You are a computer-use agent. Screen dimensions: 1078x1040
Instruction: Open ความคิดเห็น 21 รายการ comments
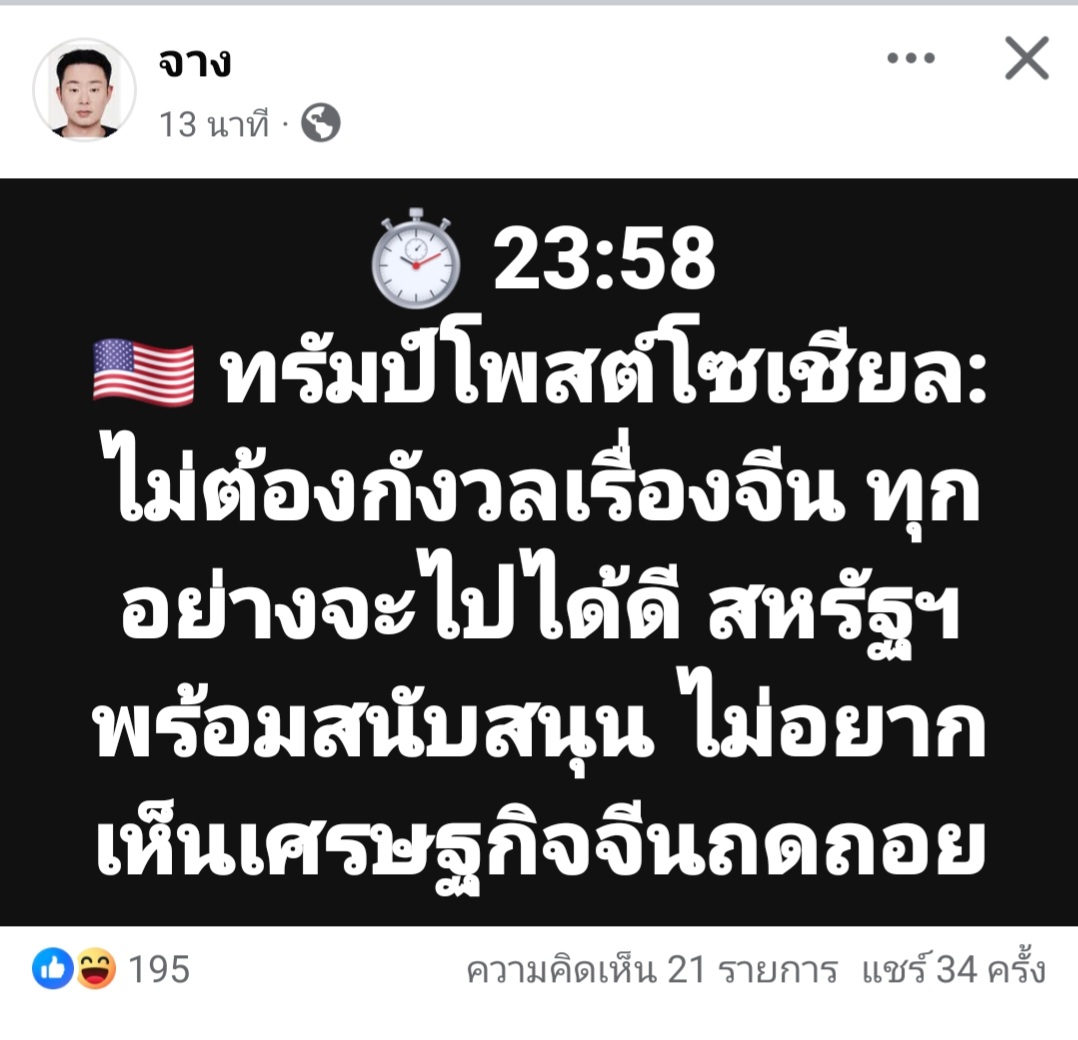(652, 970)
